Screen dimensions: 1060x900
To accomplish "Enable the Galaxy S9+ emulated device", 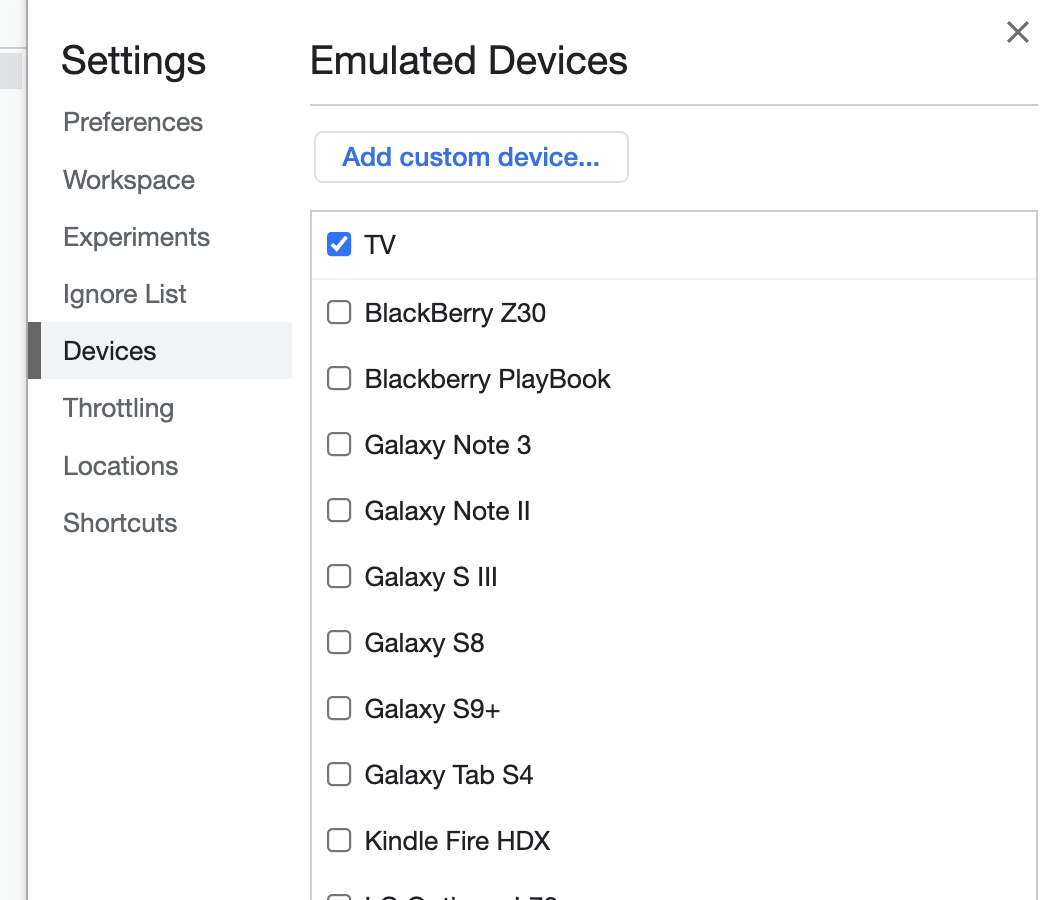I will [340, 709].
